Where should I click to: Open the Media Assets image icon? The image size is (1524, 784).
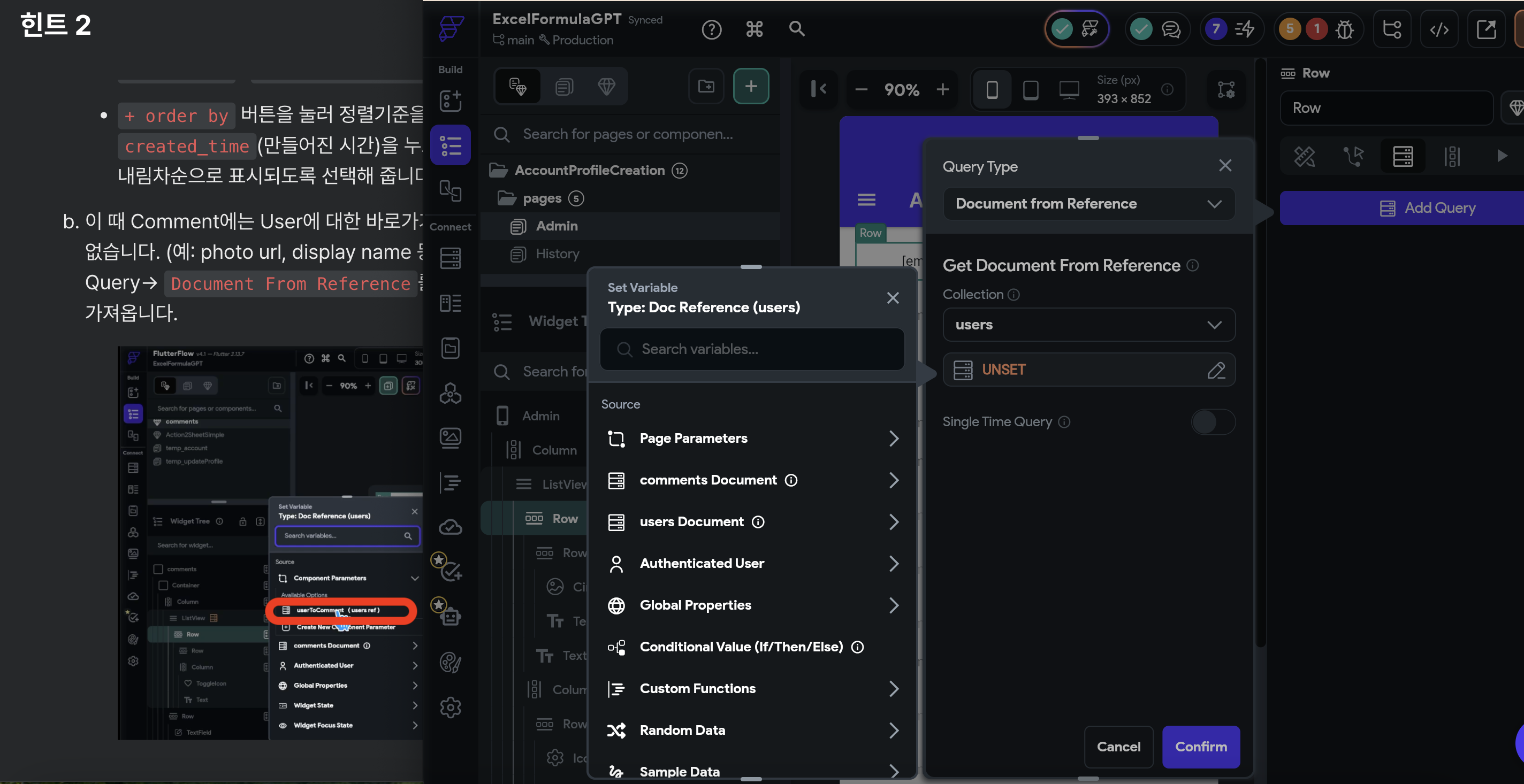[450, 438]
